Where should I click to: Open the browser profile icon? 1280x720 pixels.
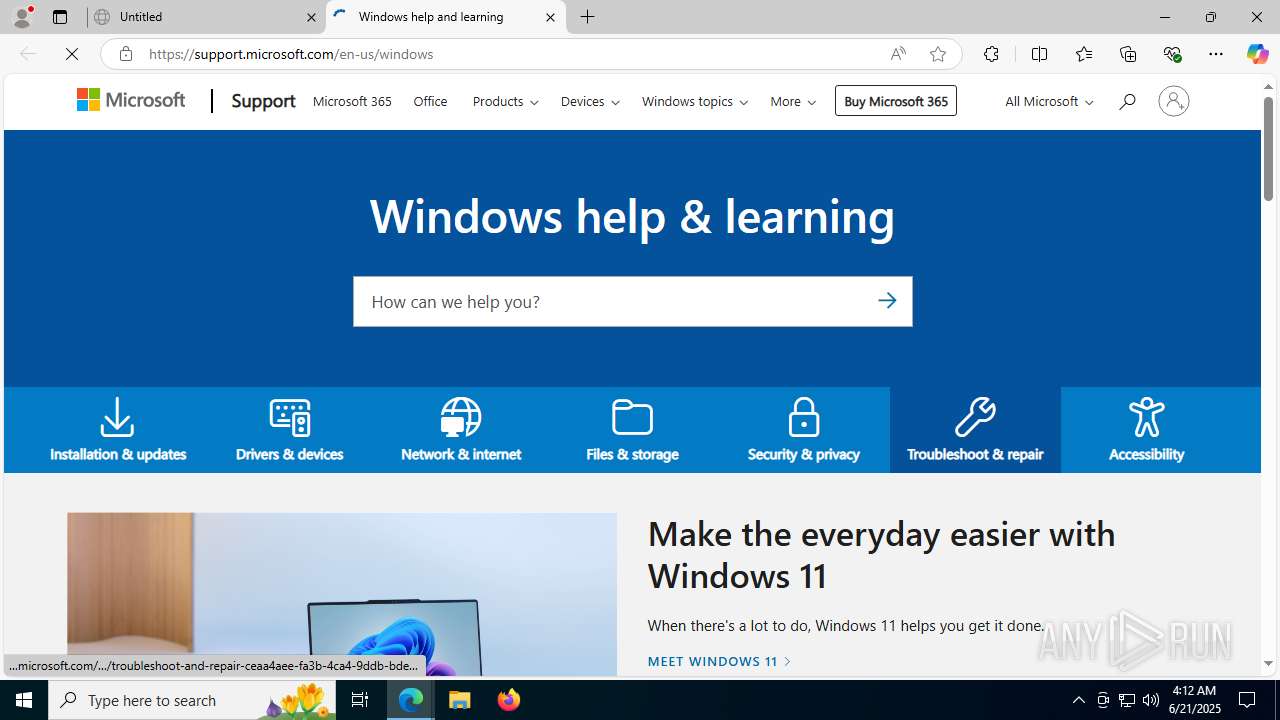22,17
